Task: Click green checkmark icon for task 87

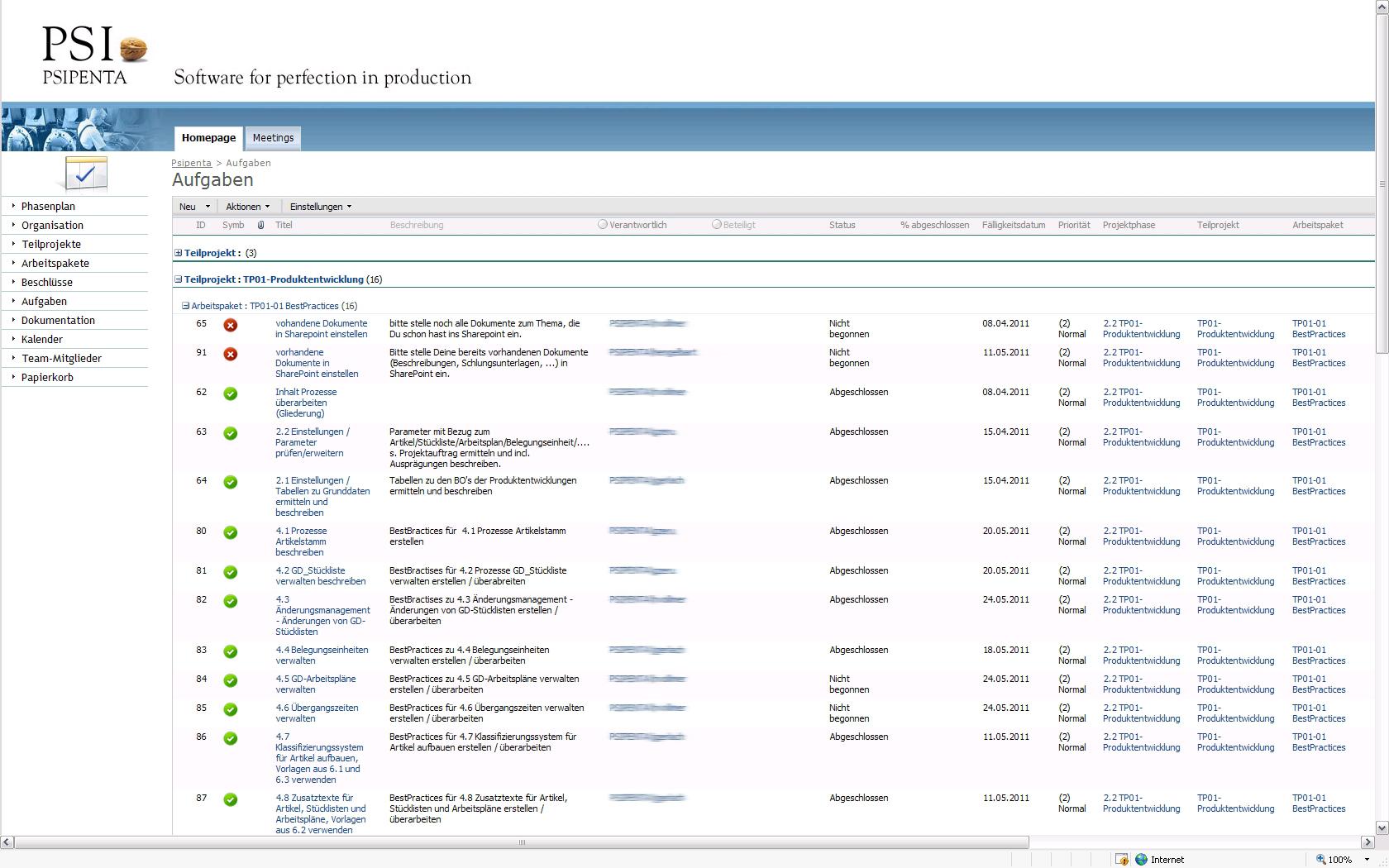Action: click(x=231, y=800)
